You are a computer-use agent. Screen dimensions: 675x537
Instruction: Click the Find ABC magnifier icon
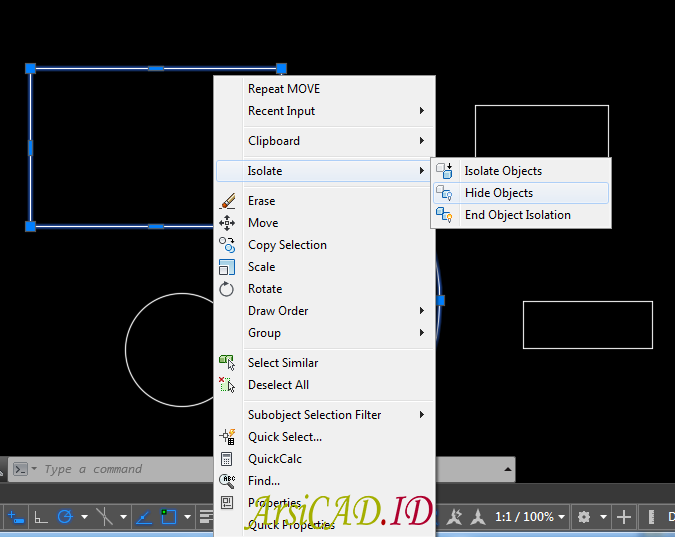click(x=227, y=481)
